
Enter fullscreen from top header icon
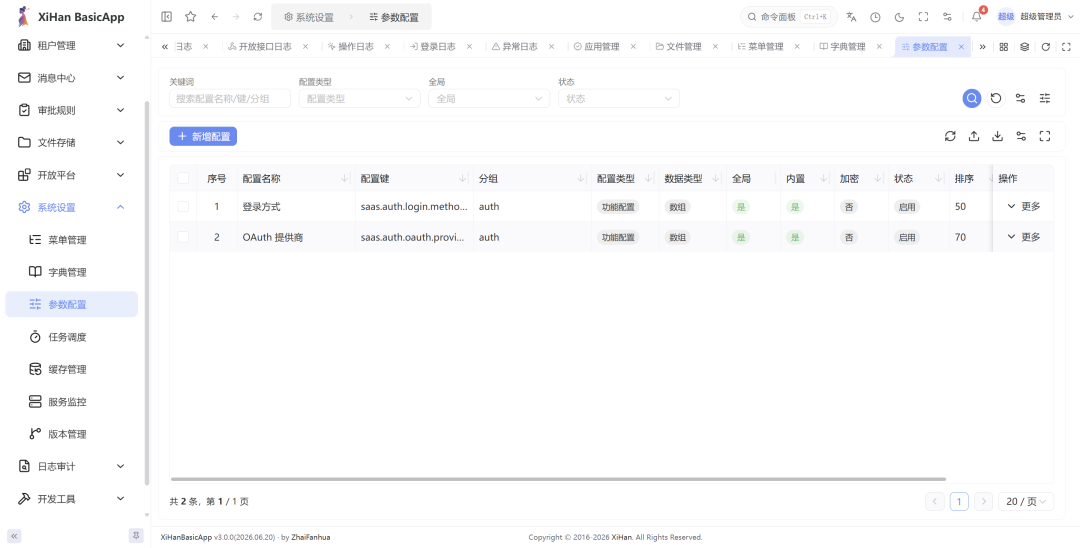pos(924,17)
